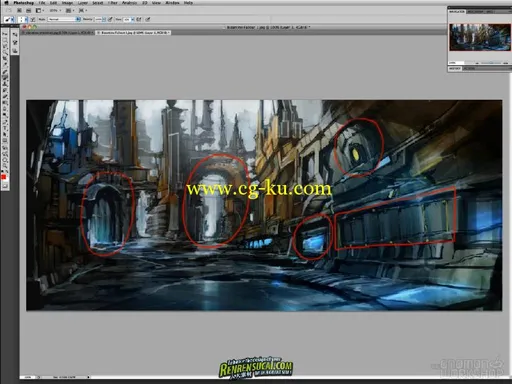Viewport: 512px width, 384px height.
Task: Open the Analysis menu
Action: [x=129, y=3]
